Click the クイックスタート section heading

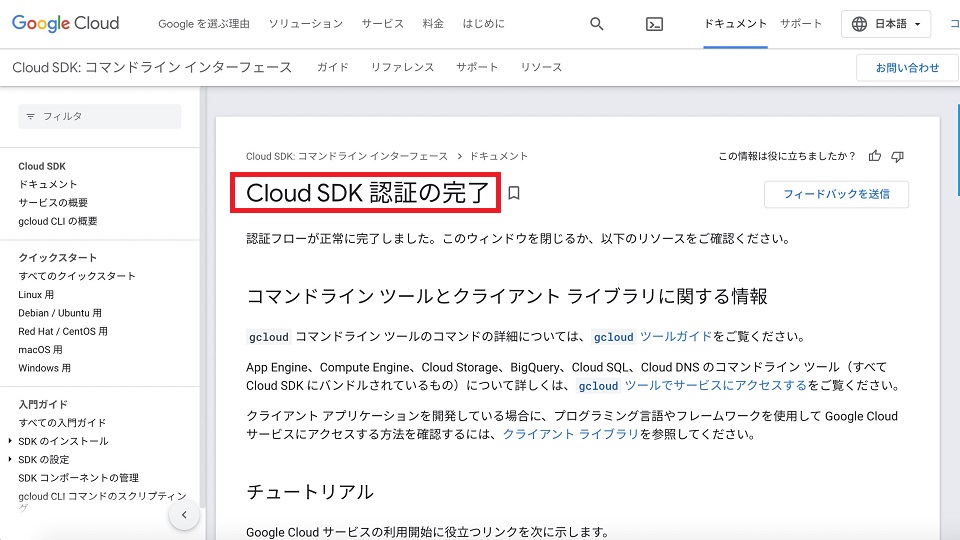pyautogui.click(x=58, y=258)
